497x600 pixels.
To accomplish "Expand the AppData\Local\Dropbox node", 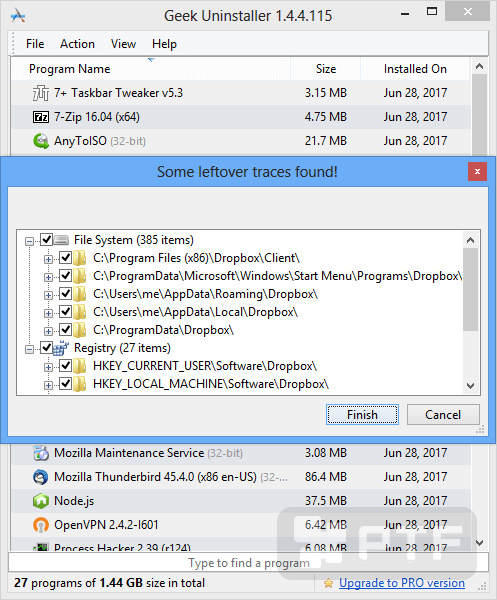I will 48,313.
